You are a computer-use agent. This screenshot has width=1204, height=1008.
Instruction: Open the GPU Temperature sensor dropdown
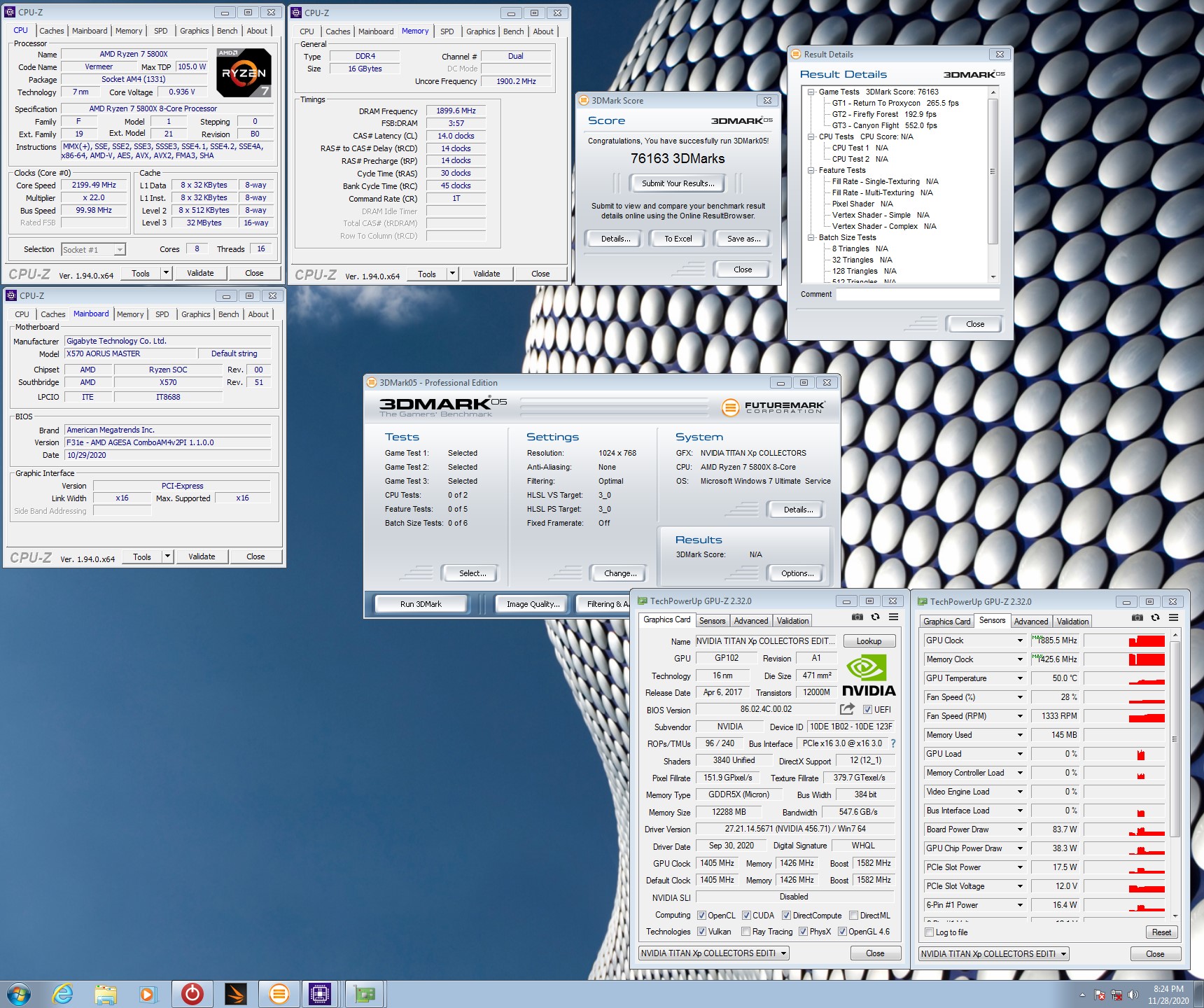click(x=1020, y=678)
